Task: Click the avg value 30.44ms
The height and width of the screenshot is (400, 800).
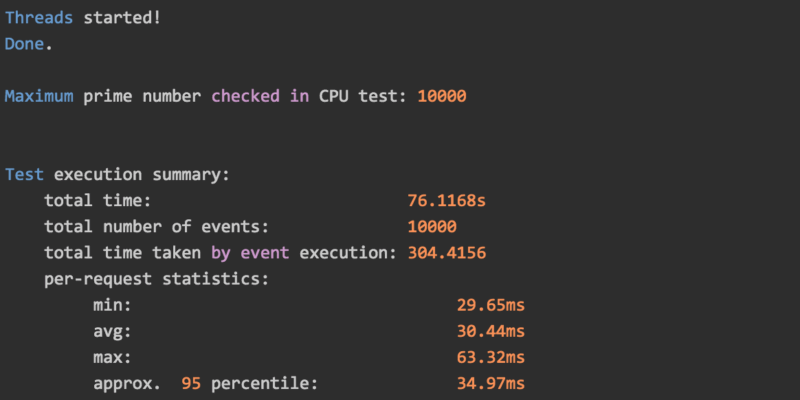Action: tap(490, 331)
